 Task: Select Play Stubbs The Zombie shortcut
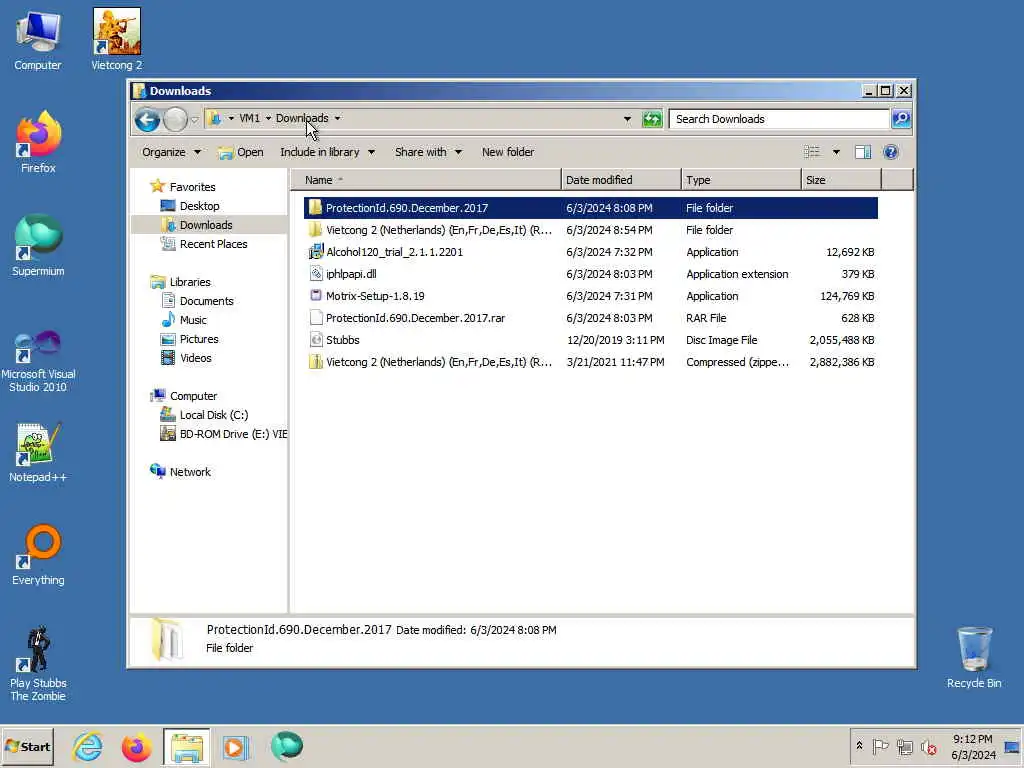[38, 664]
